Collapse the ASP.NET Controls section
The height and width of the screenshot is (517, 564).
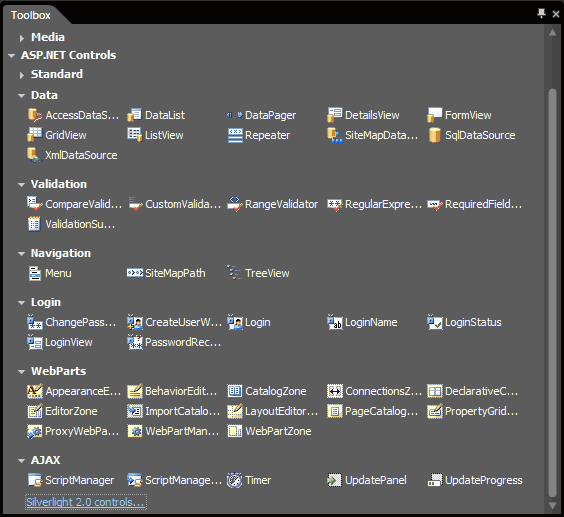pyautogui.click(x=12, y=56)
